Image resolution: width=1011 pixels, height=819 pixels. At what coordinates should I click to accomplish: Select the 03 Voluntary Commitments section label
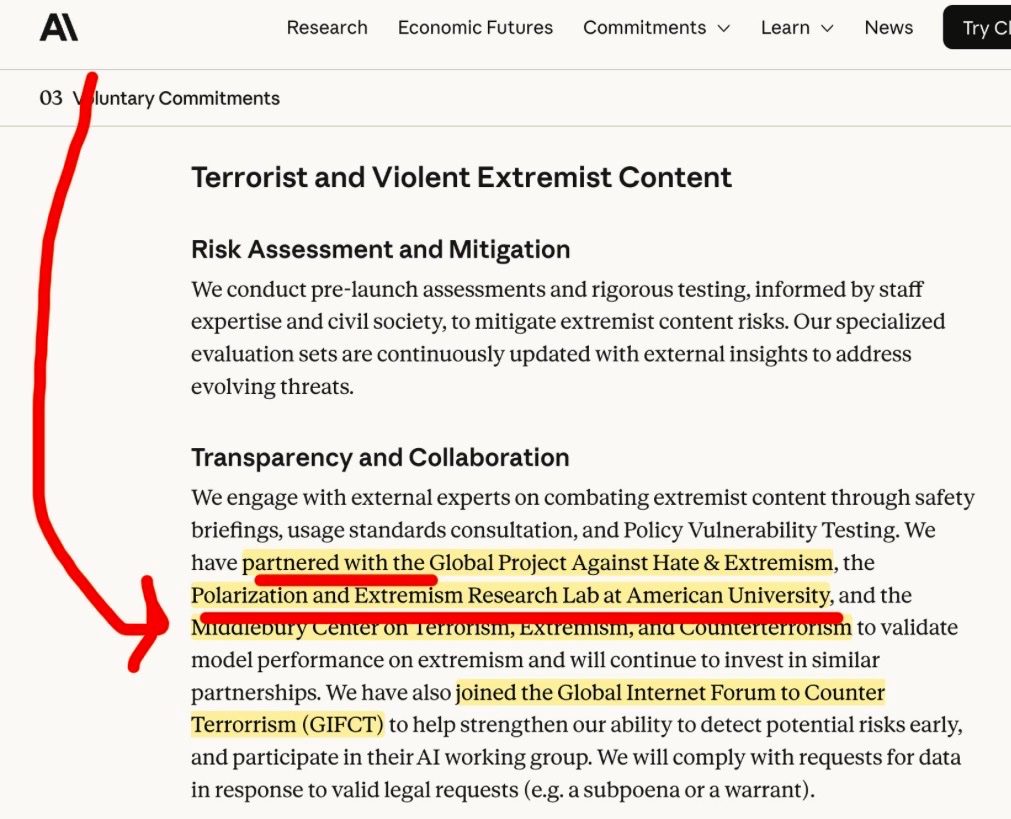(x=159, y=98)
